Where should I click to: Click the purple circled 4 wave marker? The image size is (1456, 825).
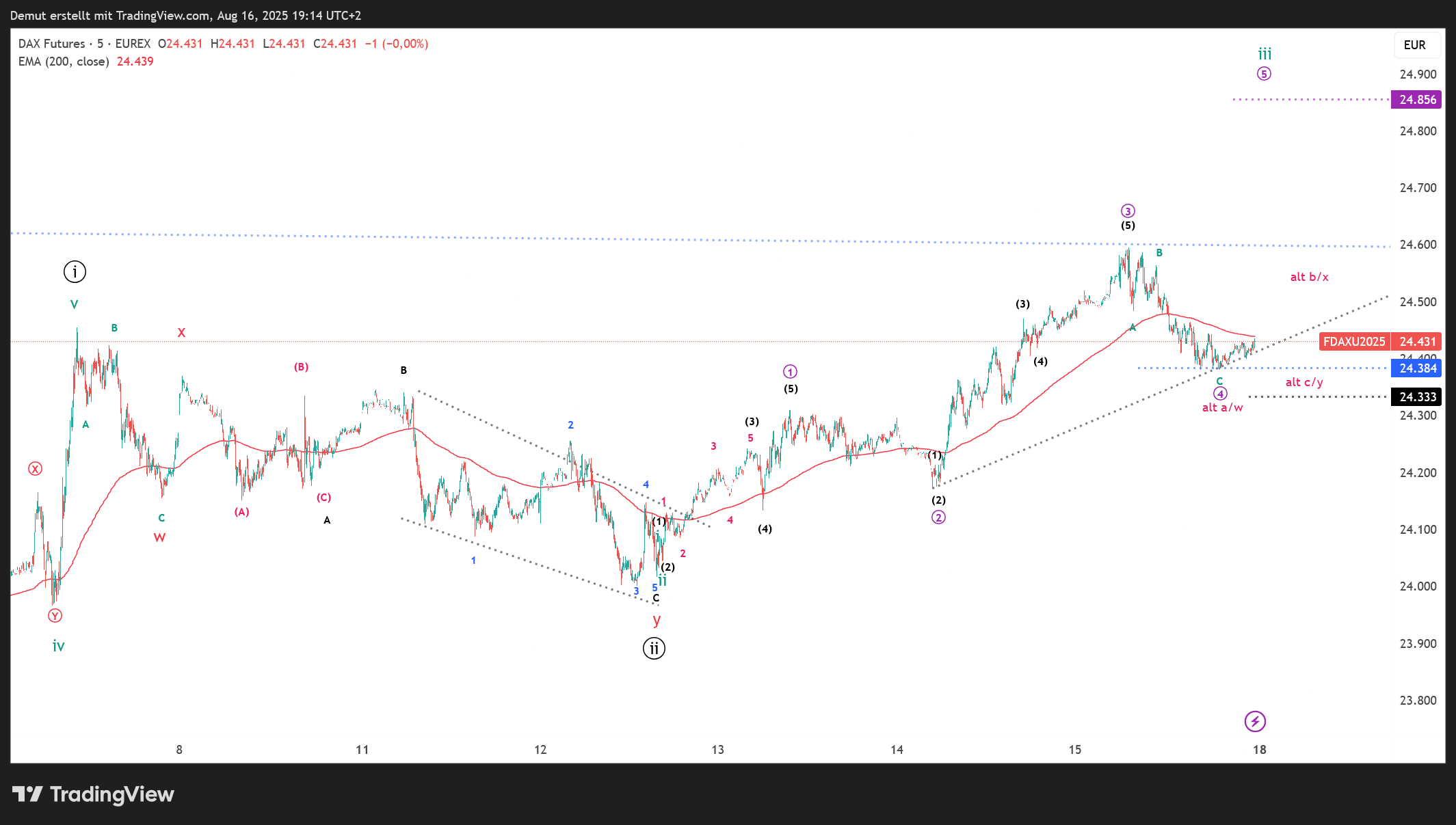tap(1220, 394)
